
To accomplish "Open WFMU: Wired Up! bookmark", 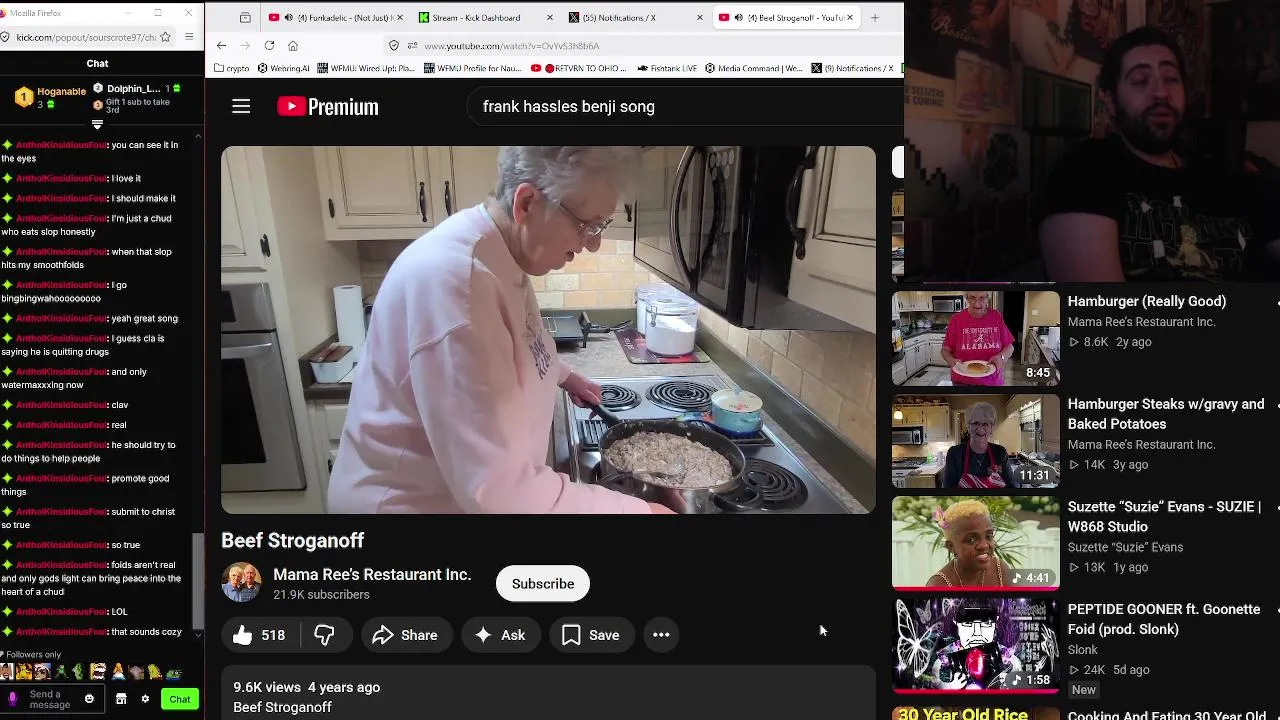I will coord(366,68).
